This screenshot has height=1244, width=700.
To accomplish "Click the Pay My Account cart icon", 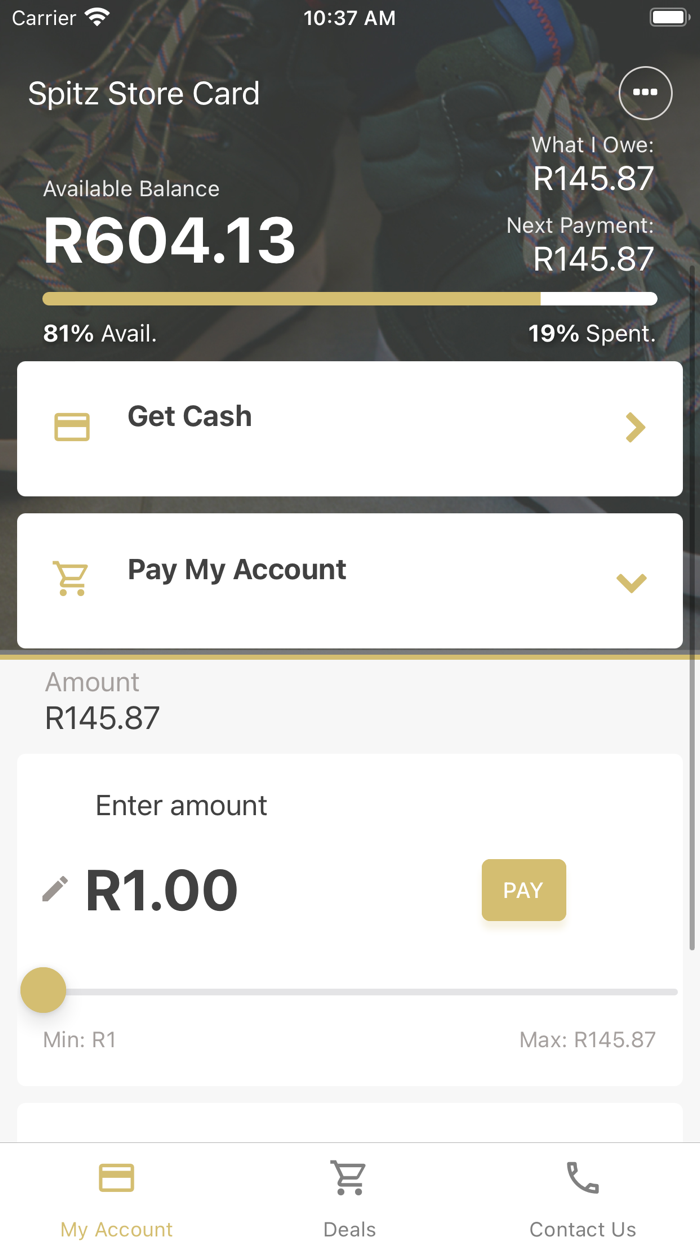I will pyautogui.click(x=72, y=579).
